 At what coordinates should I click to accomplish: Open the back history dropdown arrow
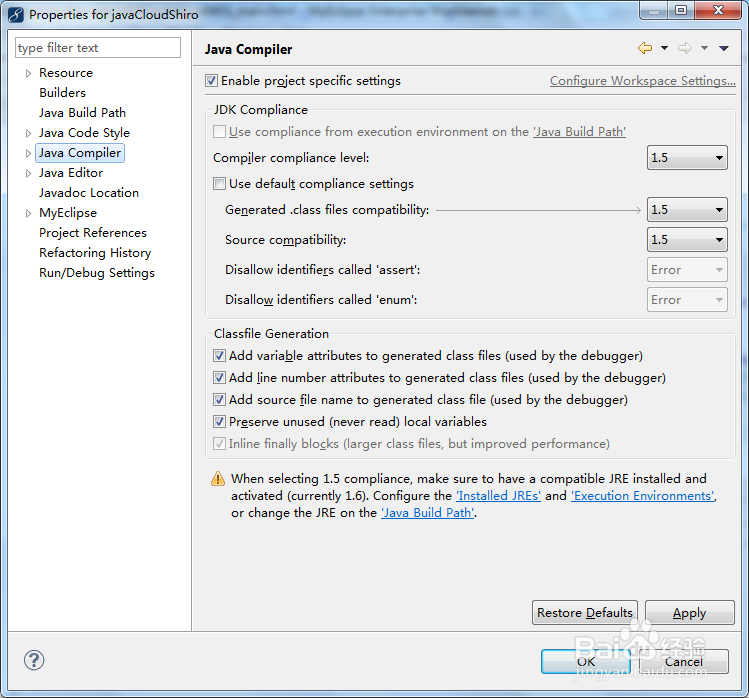click(664, 48)
